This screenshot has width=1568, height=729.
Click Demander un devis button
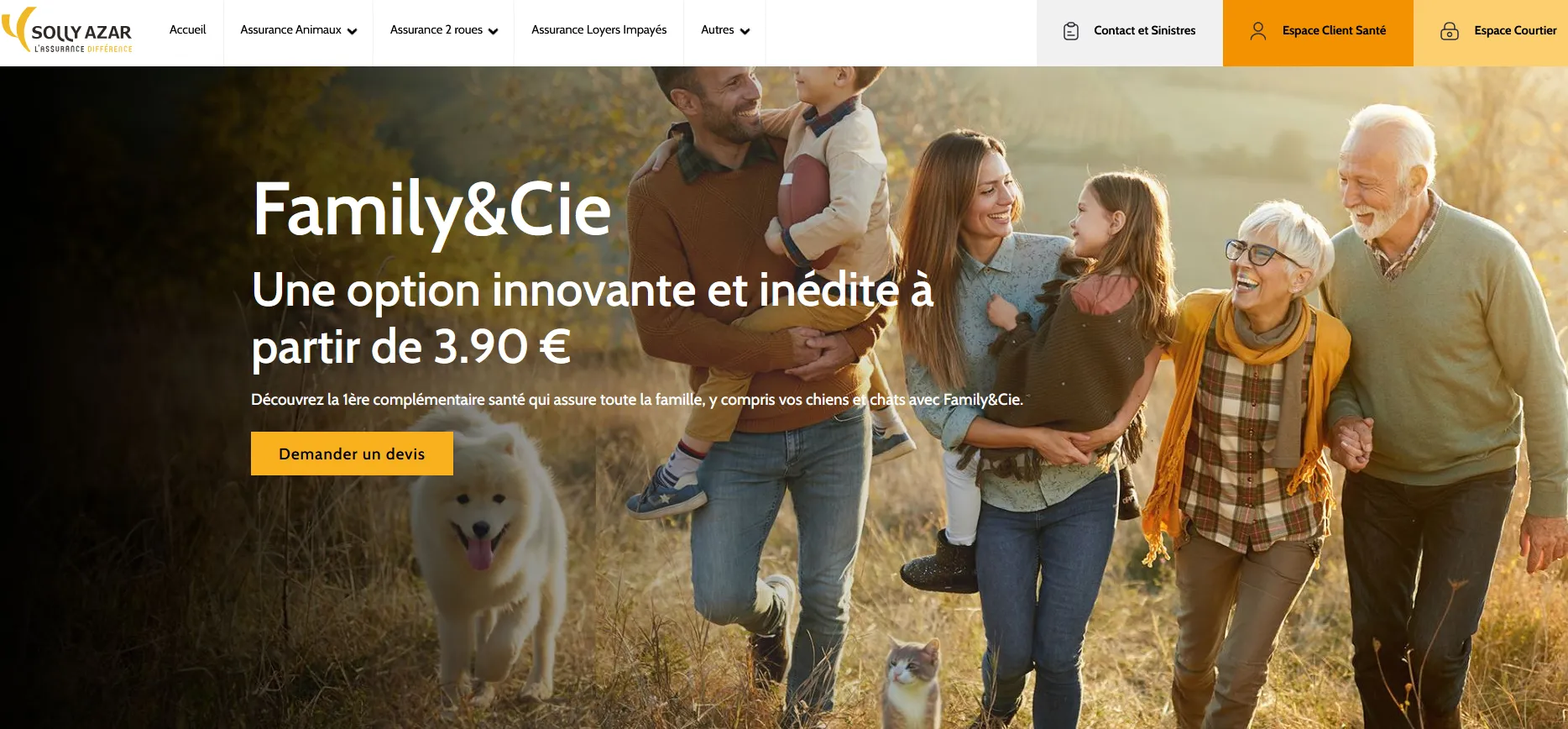[x=352, y=454]
